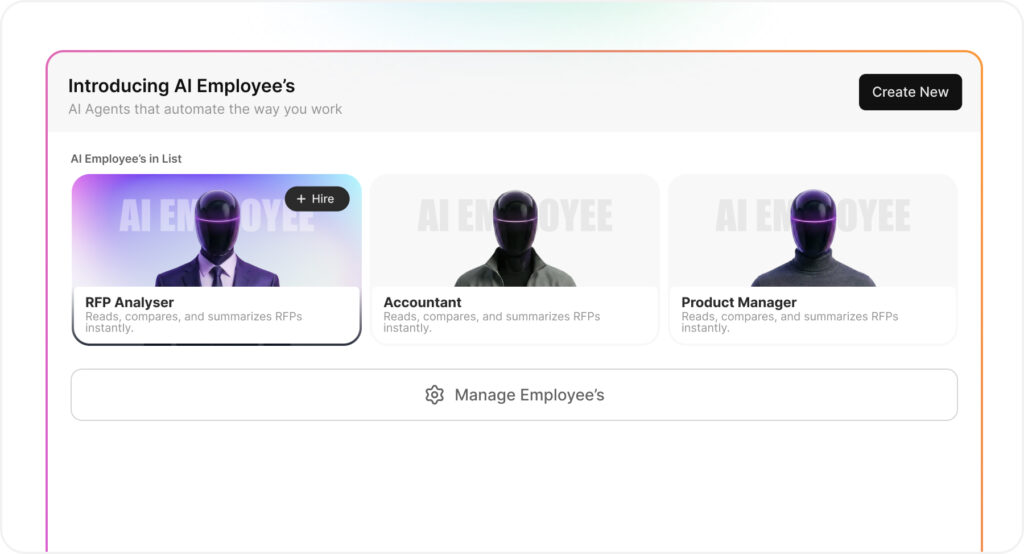Select the Accountant helmet avatar figure
This screenshot has width=1024, height=554.
pos(515,240)
